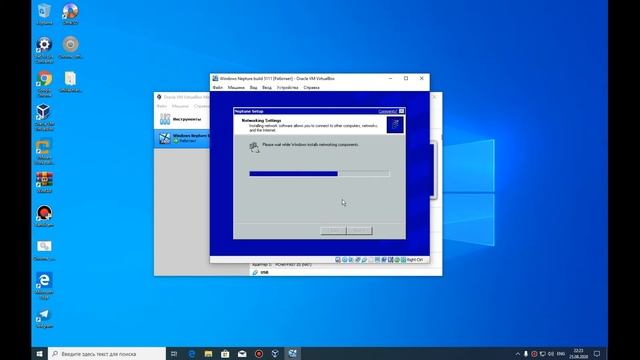This screenshot has height=360, width=640.
Task: Show hidden tray icons chevron
Action: pyautogui.click(x=518, y=353)
